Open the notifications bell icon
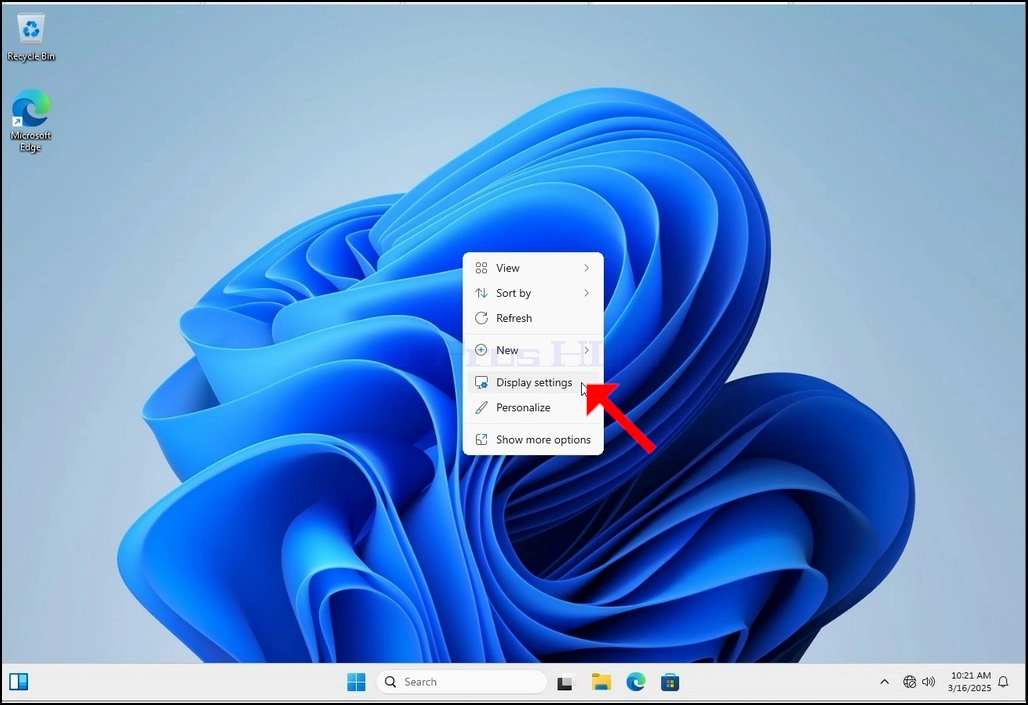This screenshot has height=705, width=1028. click(x=1003, y=682)
